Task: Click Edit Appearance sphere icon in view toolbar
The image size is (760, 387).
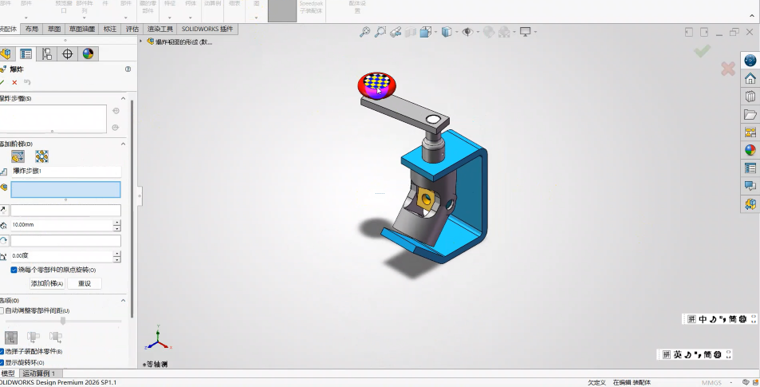Action: [x=489, y=32]
